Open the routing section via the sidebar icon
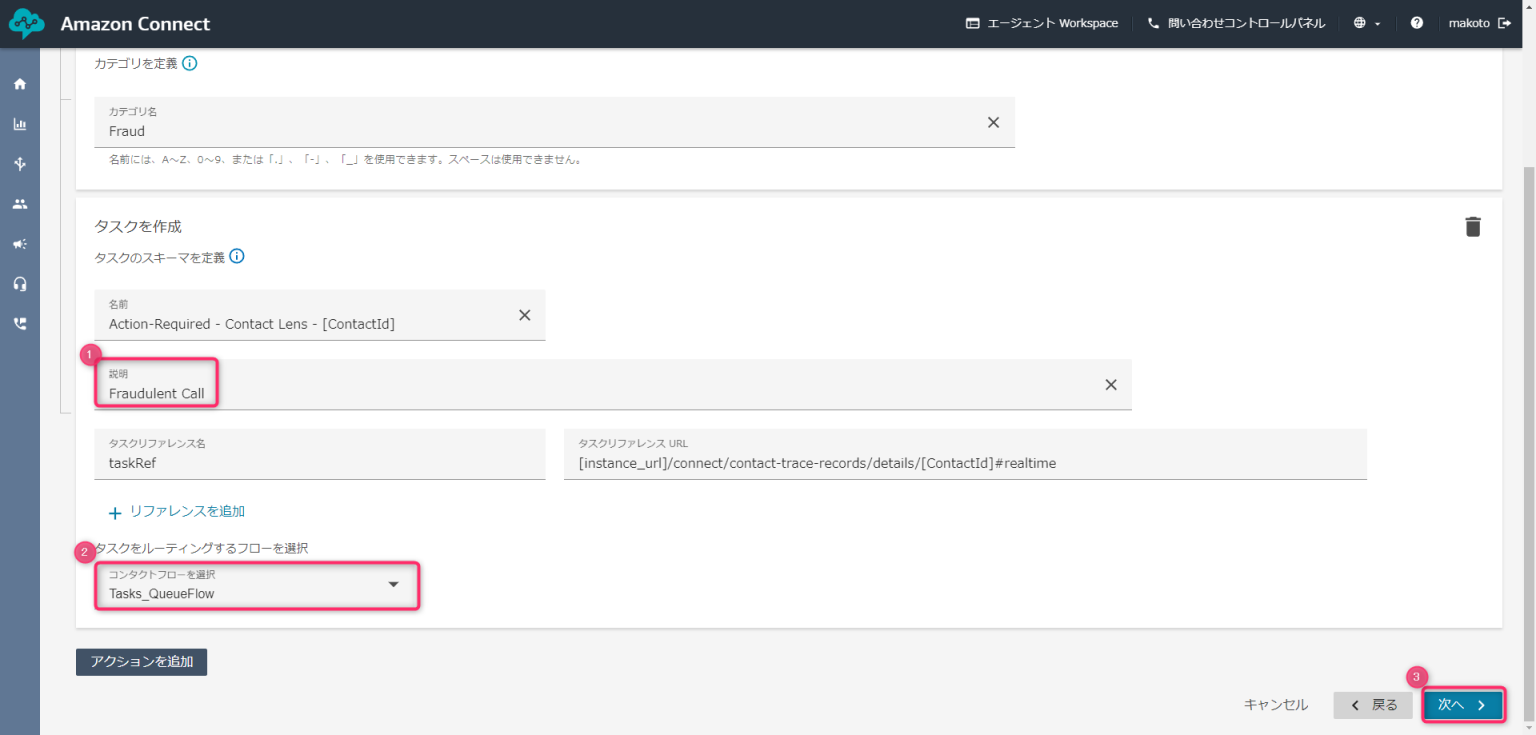The width and height of the screenshot is (1536, 735). 19,163
